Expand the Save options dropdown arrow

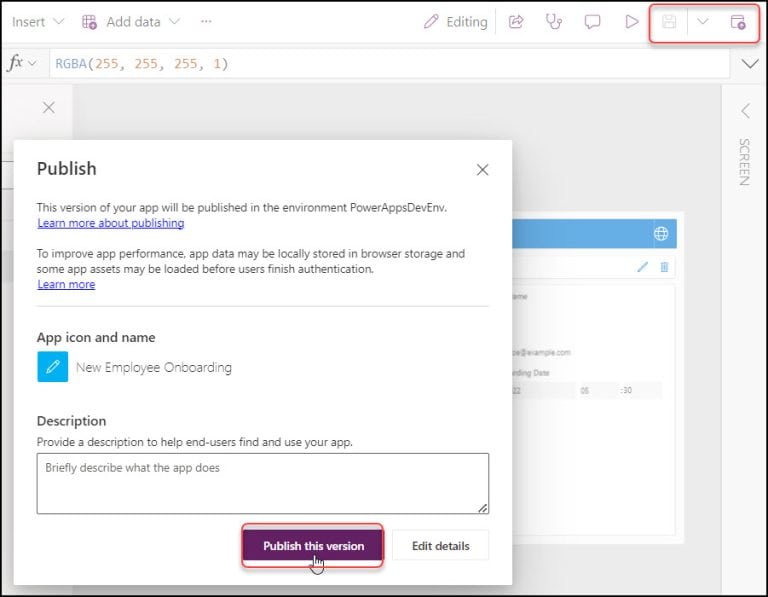click(x=702, y=21)
